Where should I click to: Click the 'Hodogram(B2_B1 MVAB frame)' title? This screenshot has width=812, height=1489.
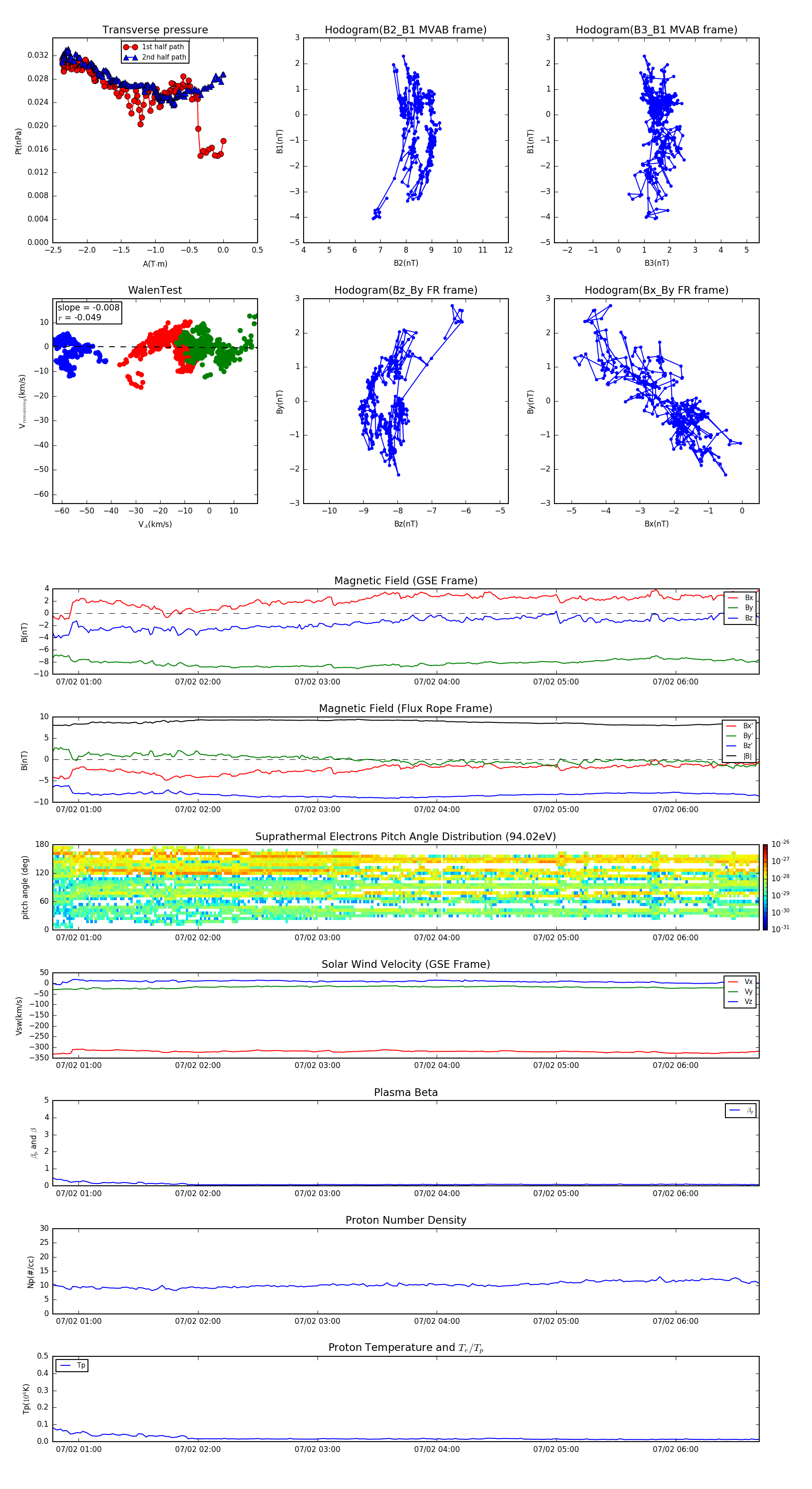[406, 29]
